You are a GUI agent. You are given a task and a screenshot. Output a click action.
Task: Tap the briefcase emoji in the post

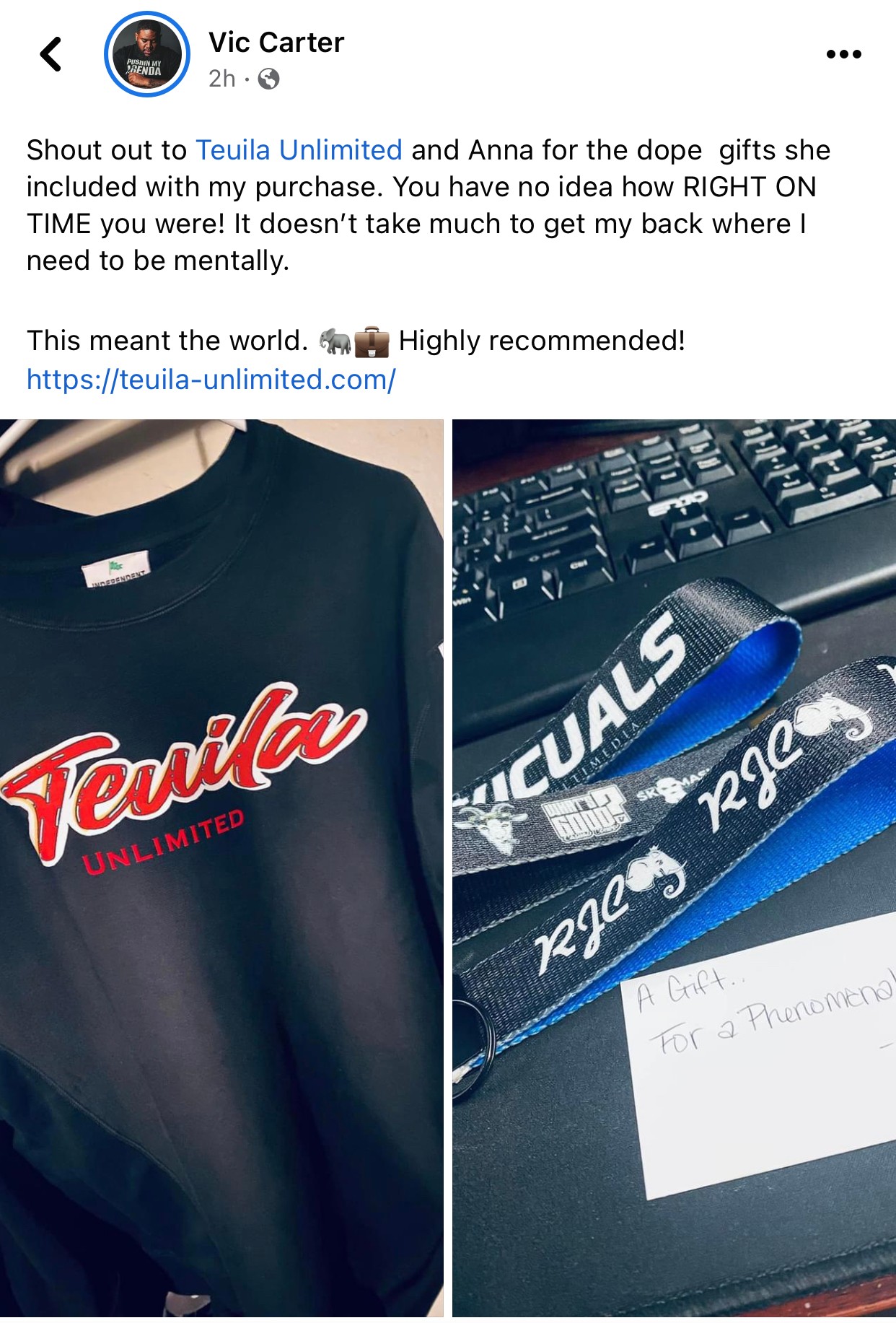372,341
